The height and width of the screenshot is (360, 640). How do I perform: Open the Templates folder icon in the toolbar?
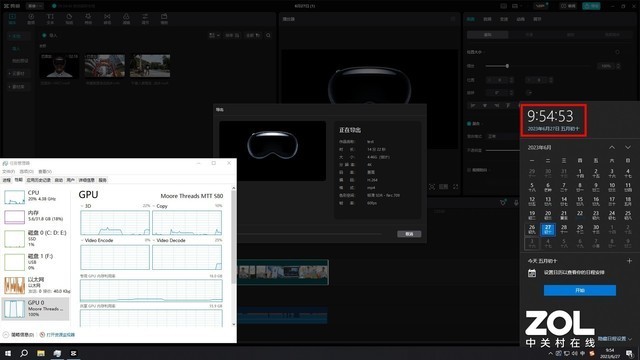pos(164,18)
